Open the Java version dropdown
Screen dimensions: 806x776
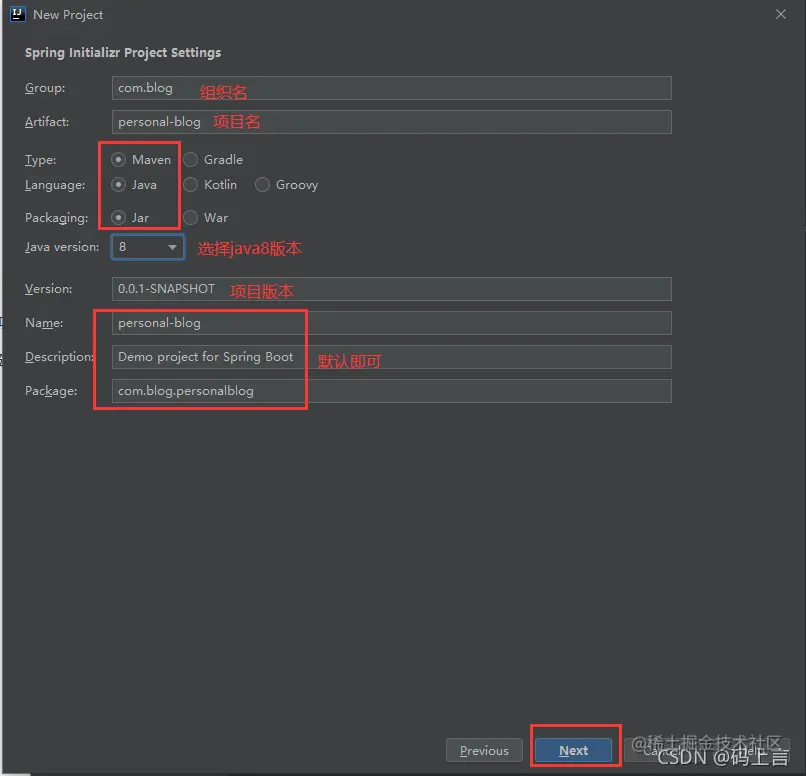click(148, 247)
